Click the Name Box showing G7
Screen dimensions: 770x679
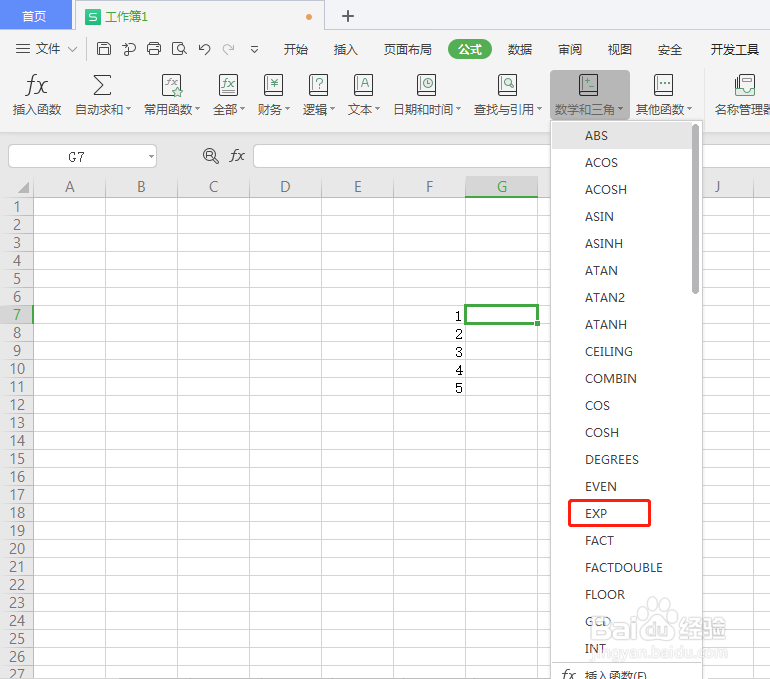click(x=82, y=157)
